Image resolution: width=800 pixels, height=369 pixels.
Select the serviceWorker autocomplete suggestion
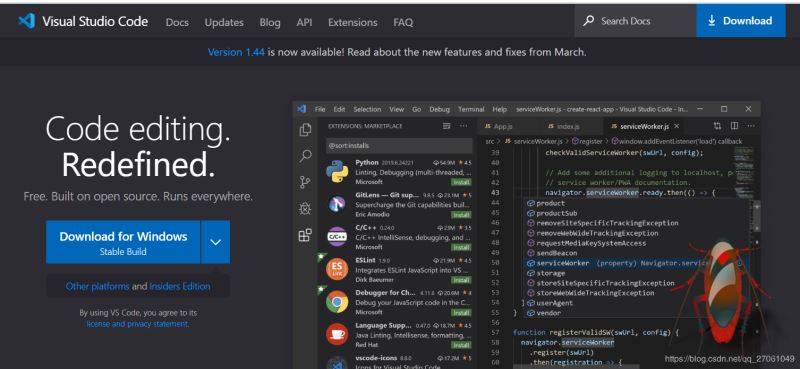point(638,263)
